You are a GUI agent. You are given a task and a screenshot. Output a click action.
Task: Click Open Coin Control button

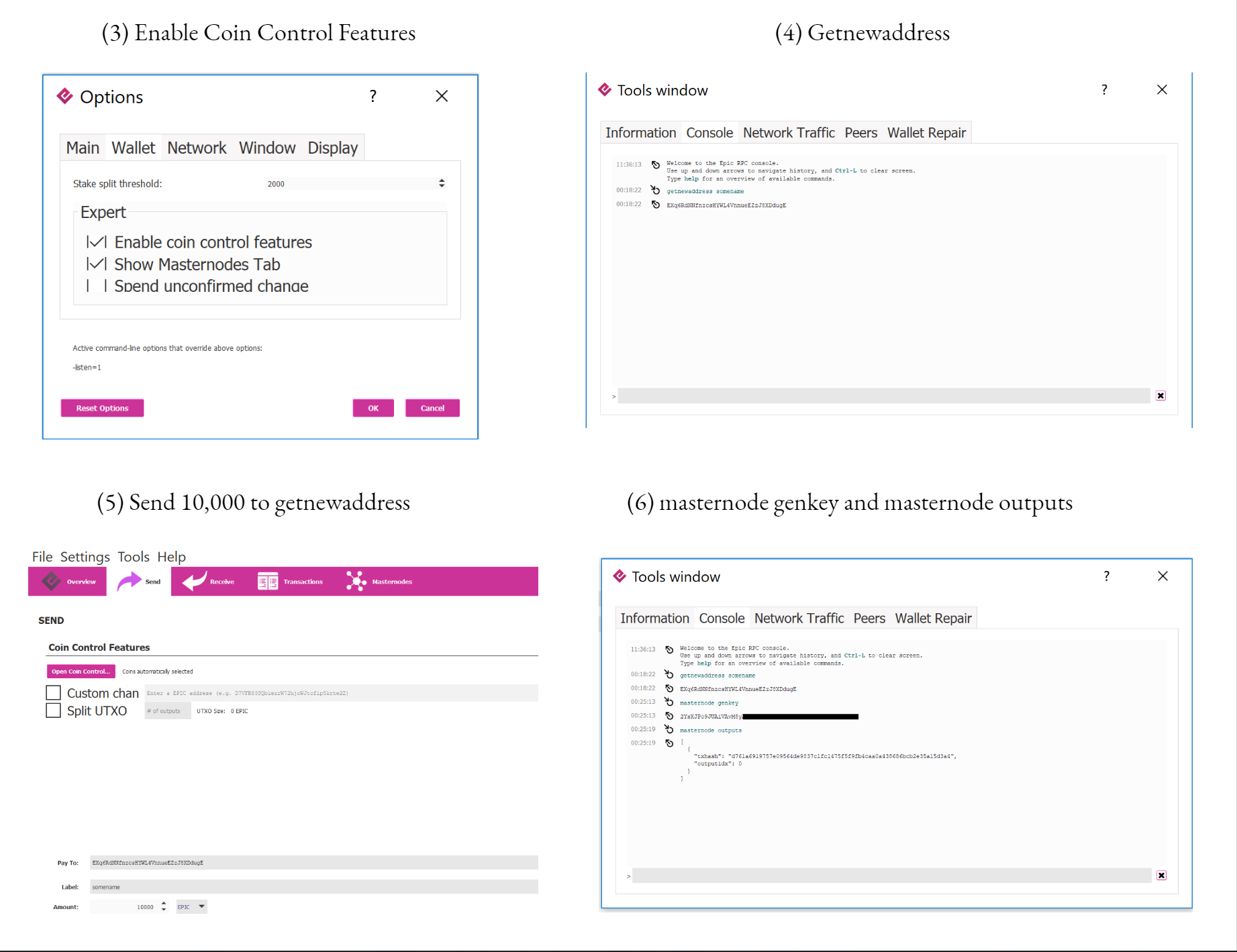(81, 672)
